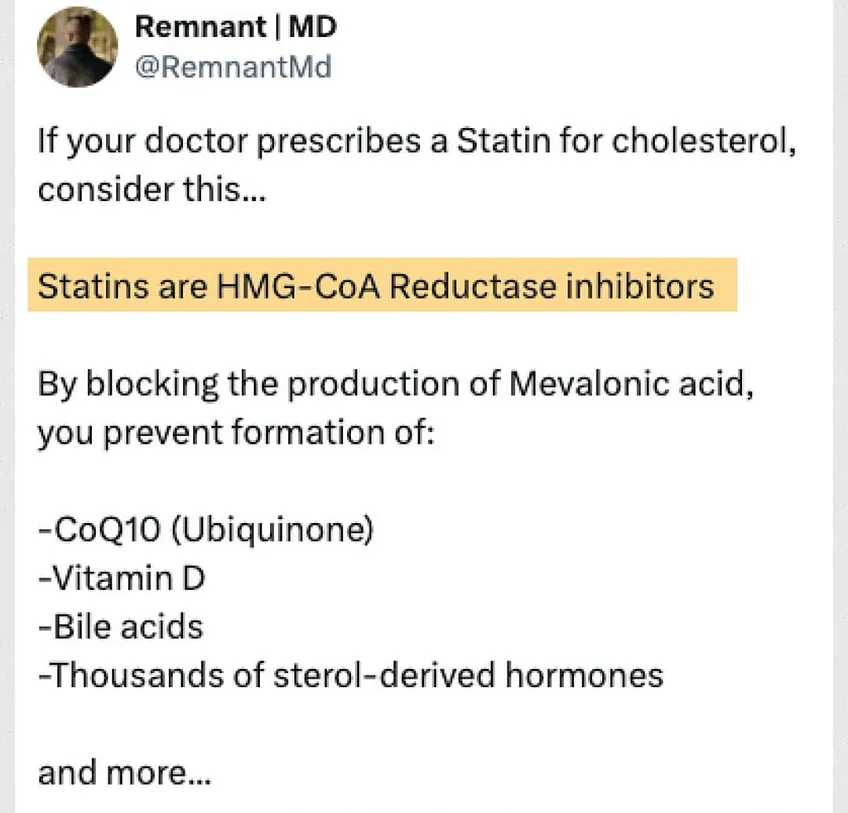The image size is (848, 813).
Task: Select the word 'cholesterol' in the first sentence
Action: click(704, 141)
